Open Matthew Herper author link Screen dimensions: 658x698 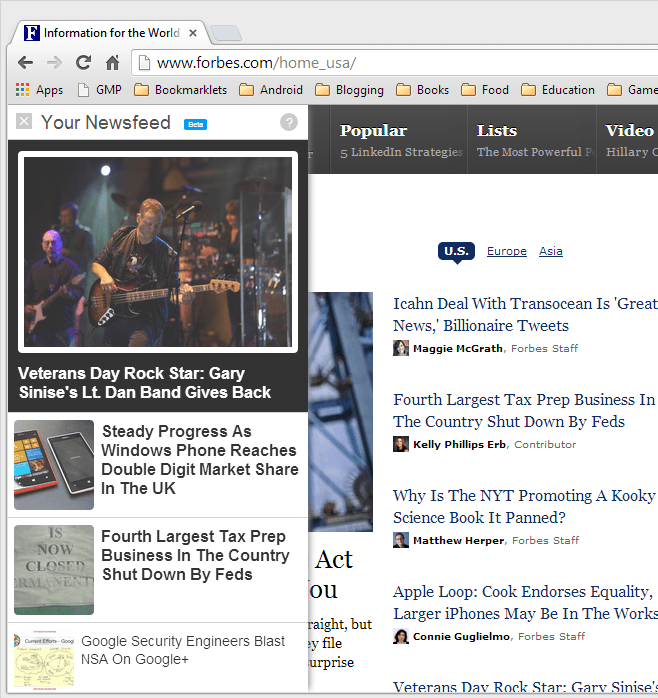pyautogui.click(x=459, y=540)
